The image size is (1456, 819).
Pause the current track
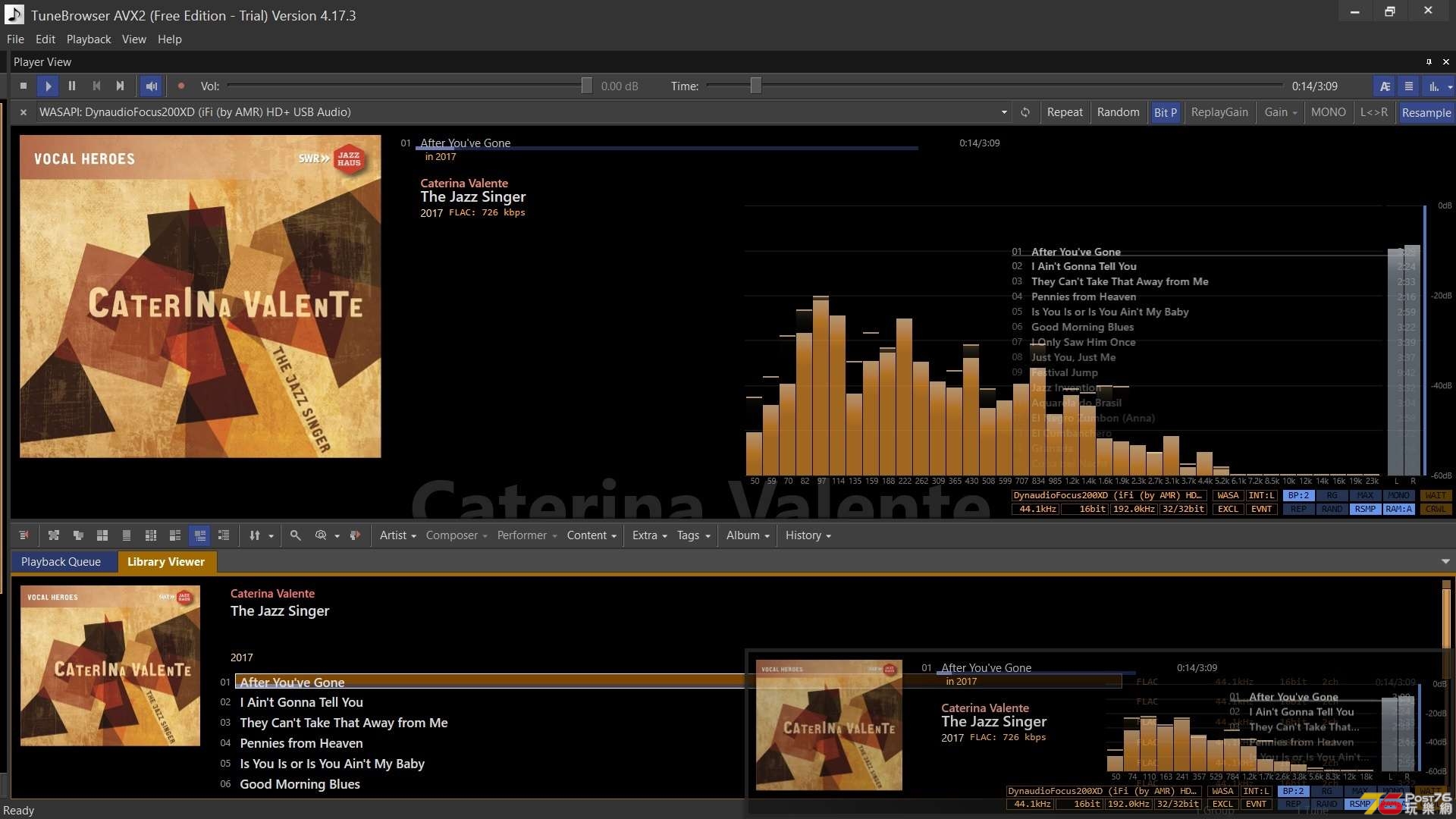(x=72, y=86)
